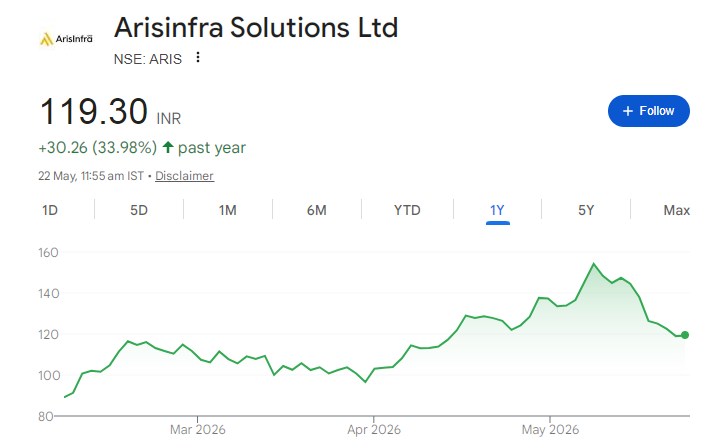Click the INR currency label
707x448 pixels.
click(x=169, y=119)
